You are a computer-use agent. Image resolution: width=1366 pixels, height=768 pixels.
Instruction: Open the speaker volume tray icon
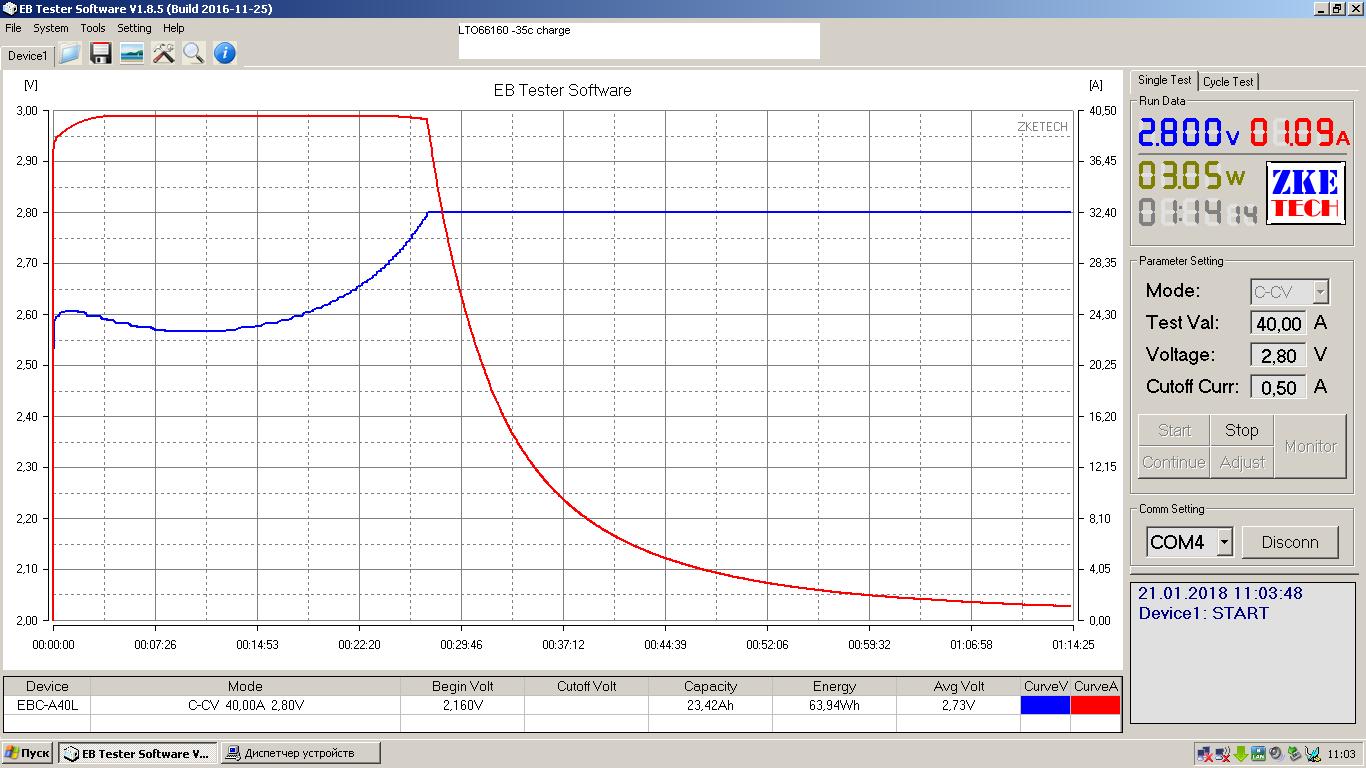point(1276,754)
